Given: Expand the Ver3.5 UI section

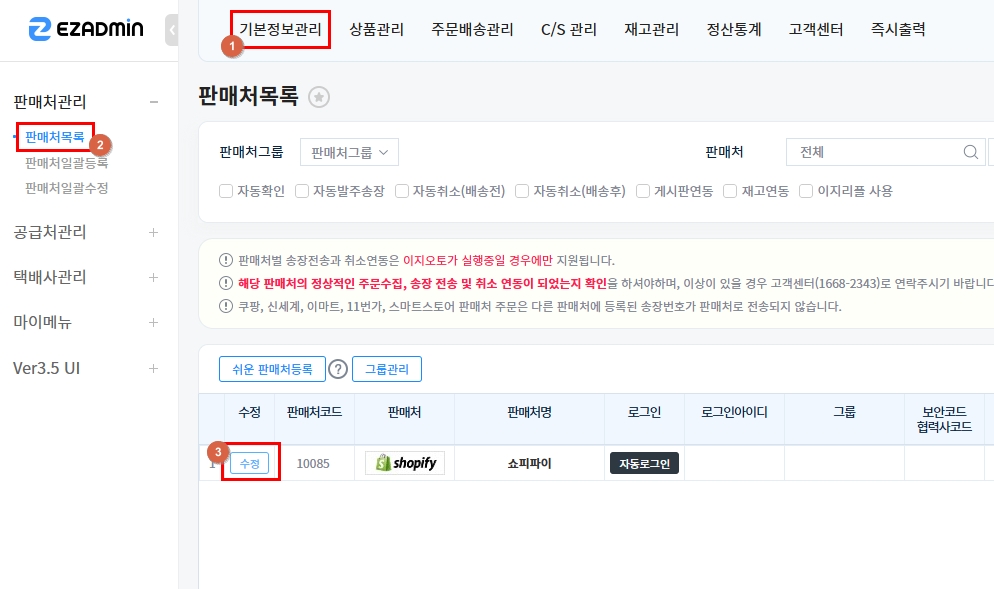Looking at the screenshot, I should tap(153, 368).
